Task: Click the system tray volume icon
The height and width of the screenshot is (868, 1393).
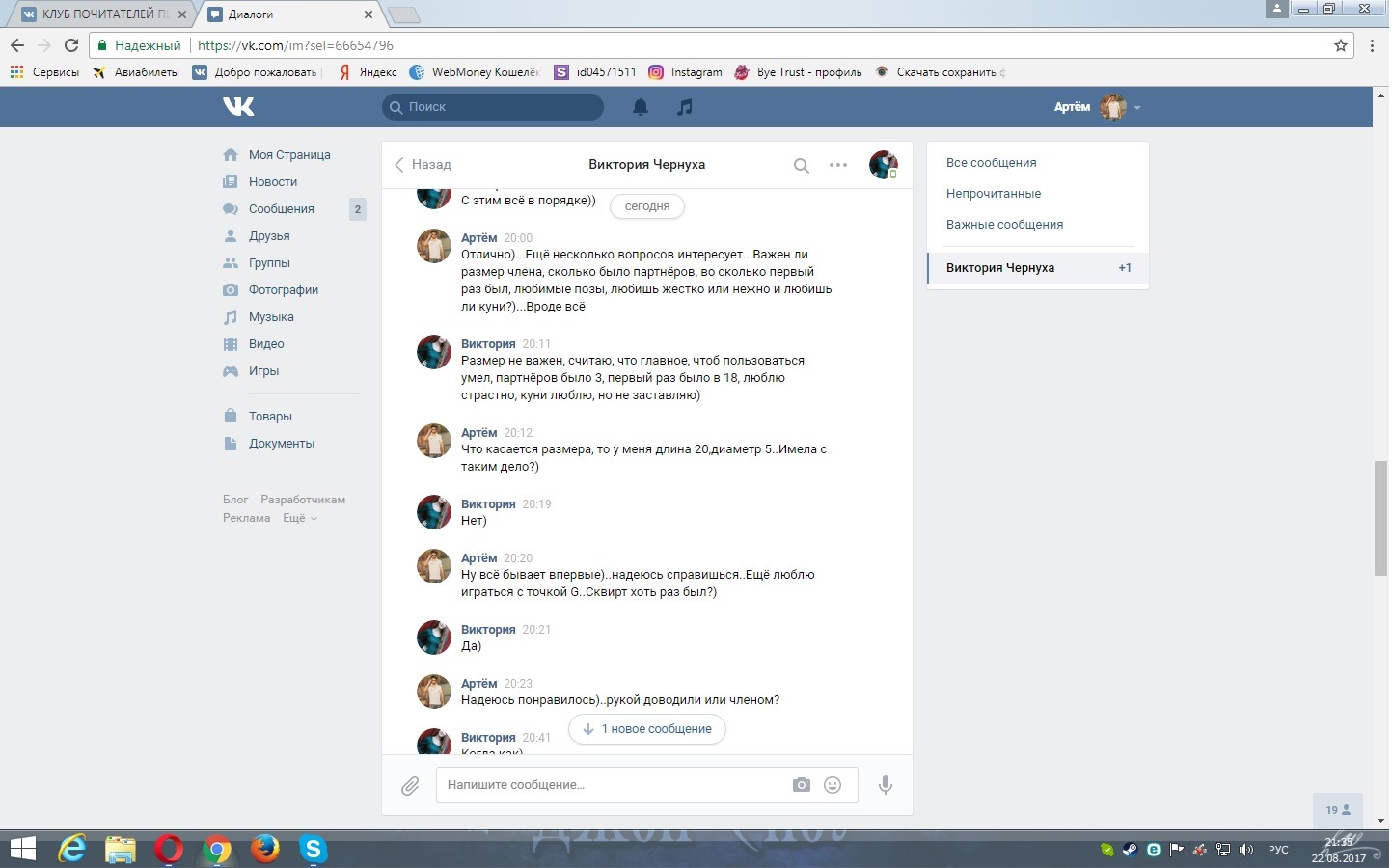Action: [x=1246, y=850]
